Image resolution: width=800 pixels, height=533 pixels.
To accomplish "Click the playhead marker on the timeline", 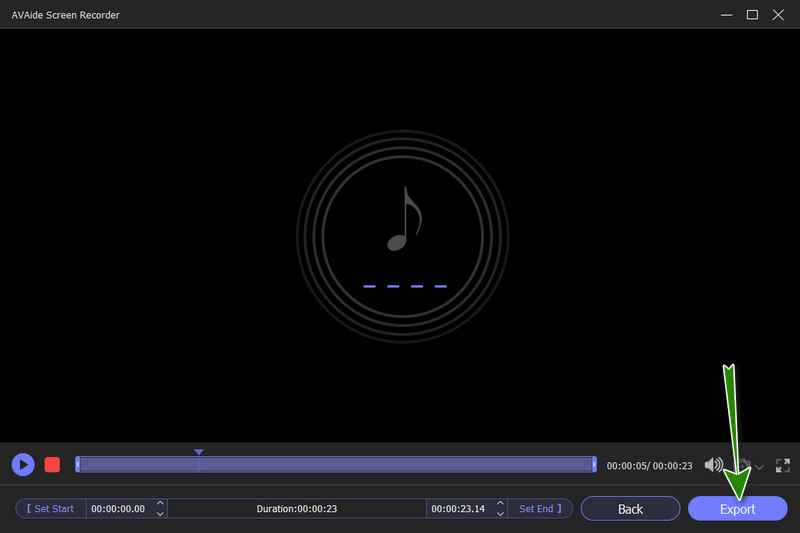I will pos(199,452).
